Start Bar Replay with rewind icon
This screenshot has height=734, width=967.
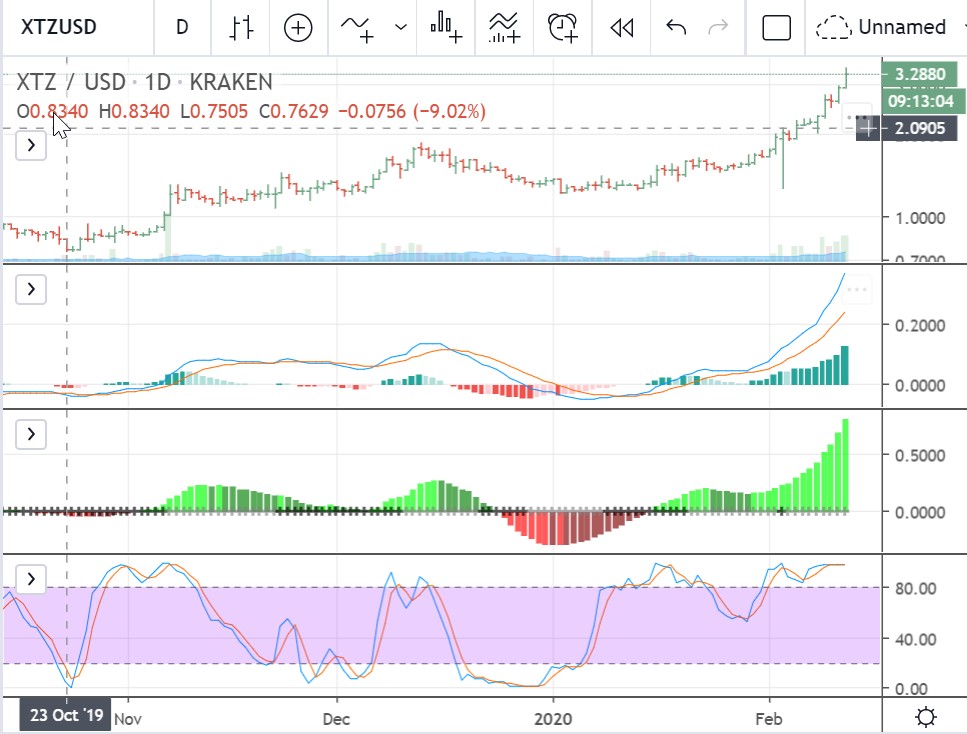(622, 27)
